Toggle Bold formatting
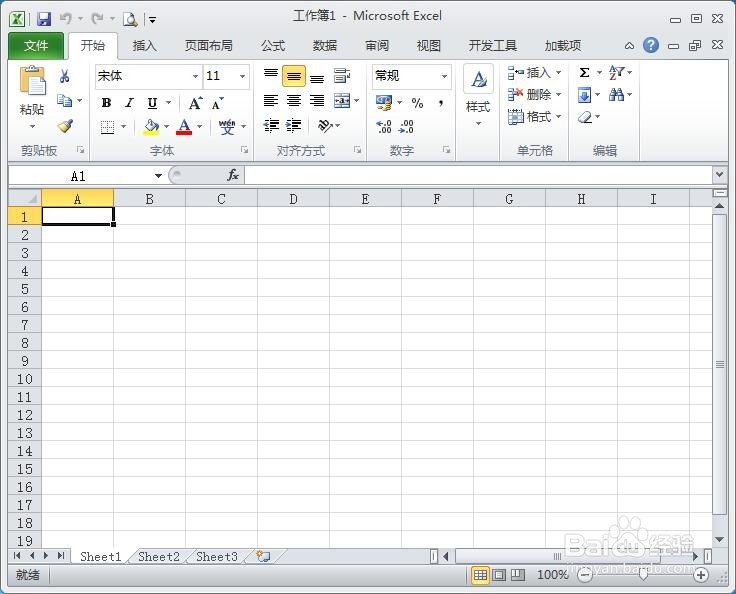Screen dimensions: 736x594 107,103
